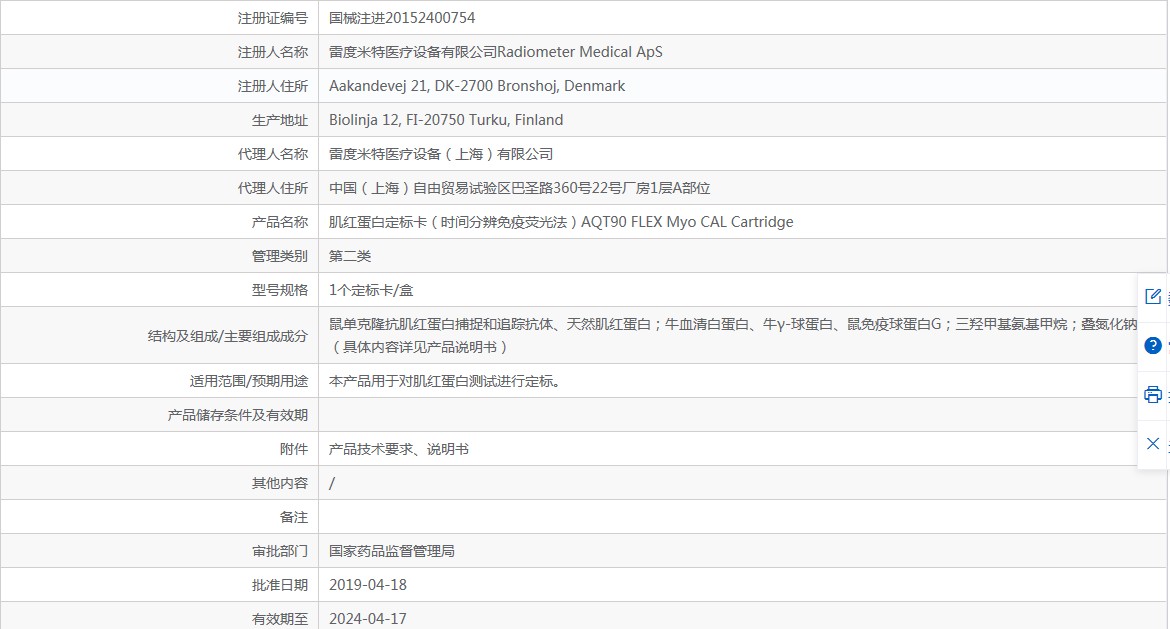Print the page using the printer icon
This screenshot has width=1170, height=629.
click(1153, 394)
